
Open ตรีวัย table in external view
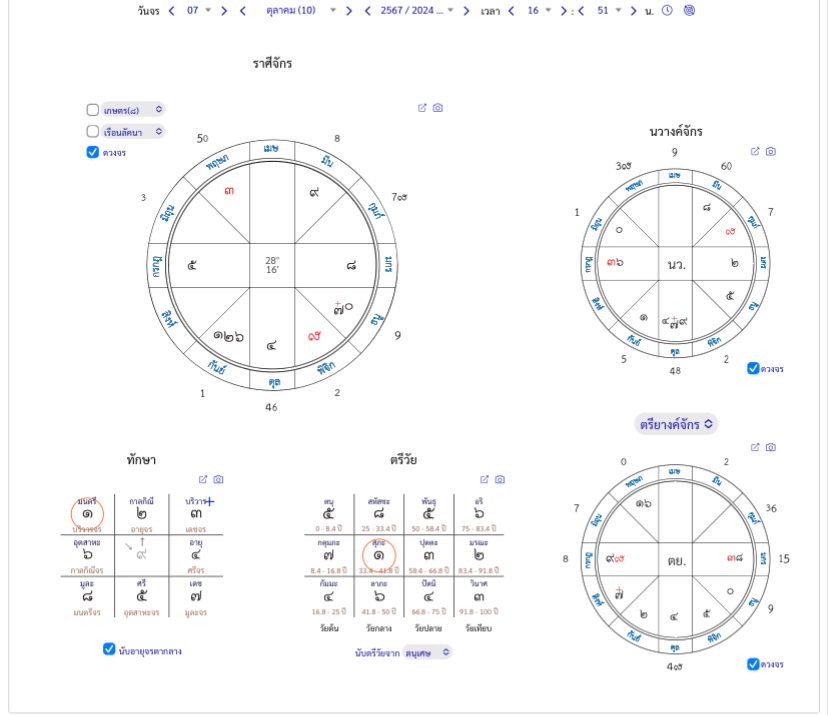(x=484, y=479)
